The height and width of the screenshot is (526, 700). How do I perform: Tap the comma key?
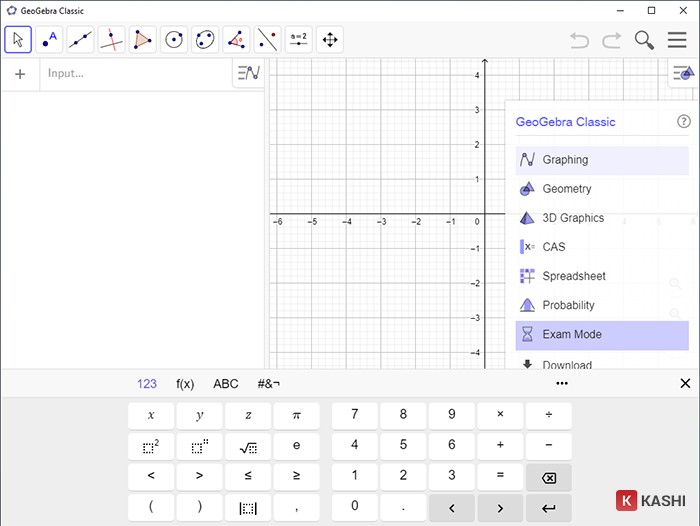pos(296,507)
